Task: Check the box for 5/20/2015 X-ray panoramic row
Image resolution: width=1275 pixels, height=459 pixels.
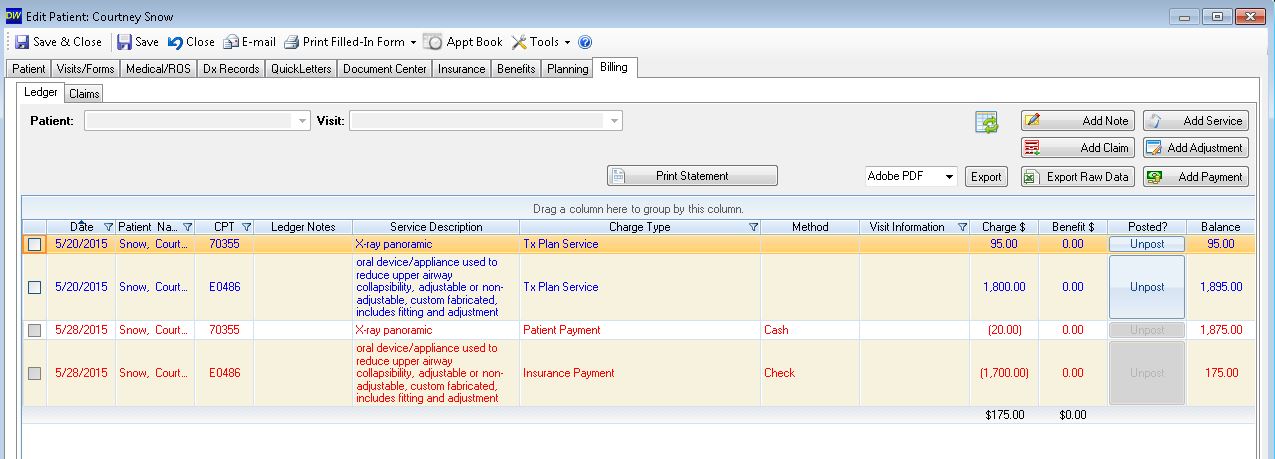Action: pyautogui.click(x=35, y=244)
